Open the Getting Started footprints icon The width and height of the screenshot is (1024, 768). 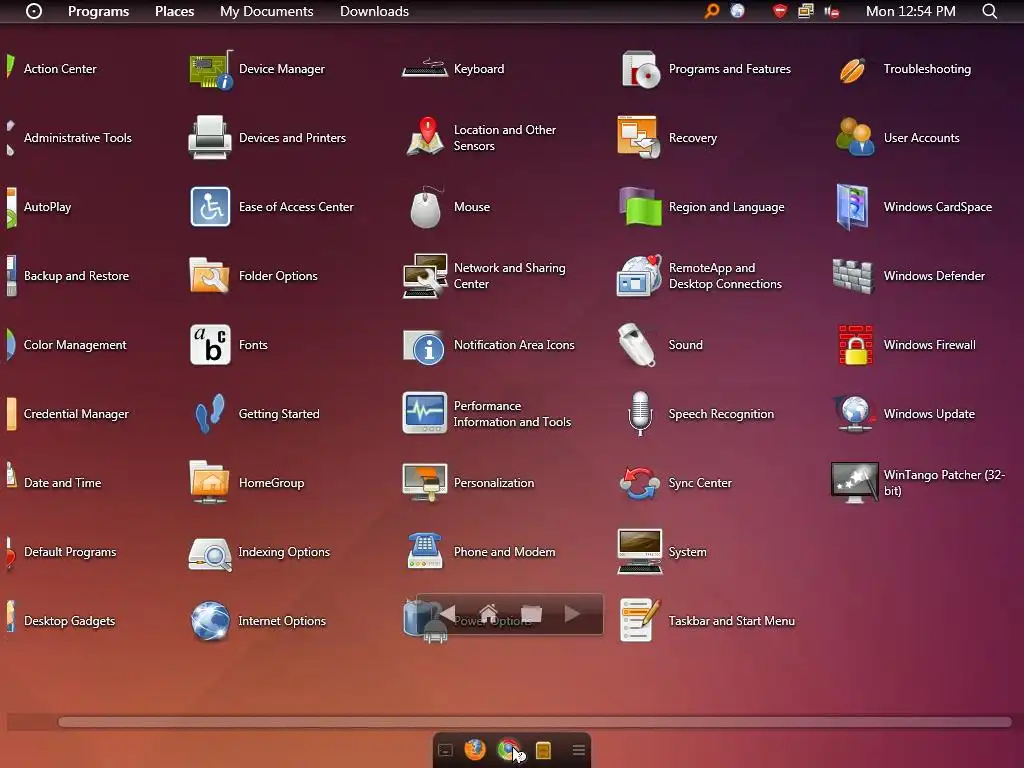click(x=210, y=414)
